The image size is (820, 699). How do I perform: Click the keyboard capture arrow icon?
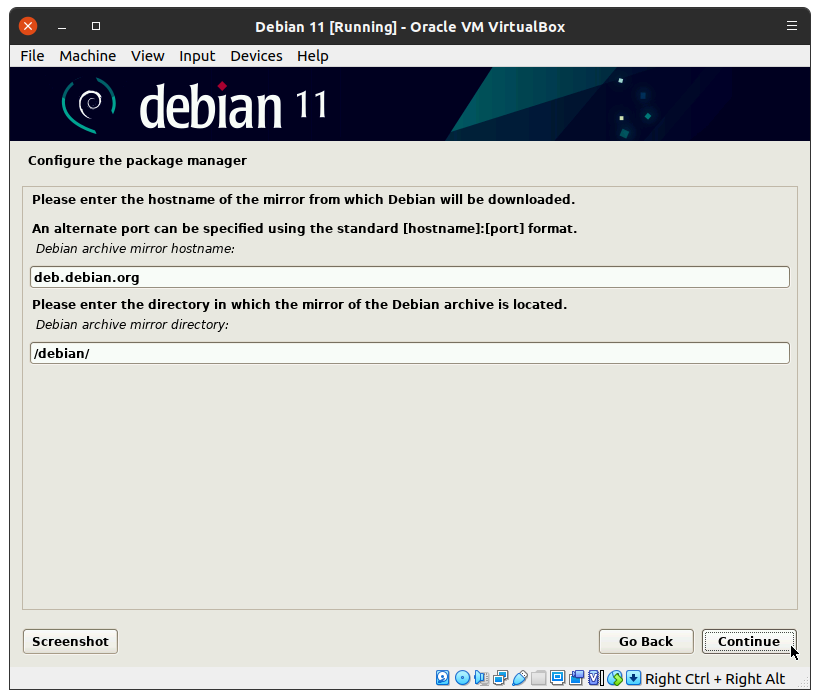coord(633,678)
